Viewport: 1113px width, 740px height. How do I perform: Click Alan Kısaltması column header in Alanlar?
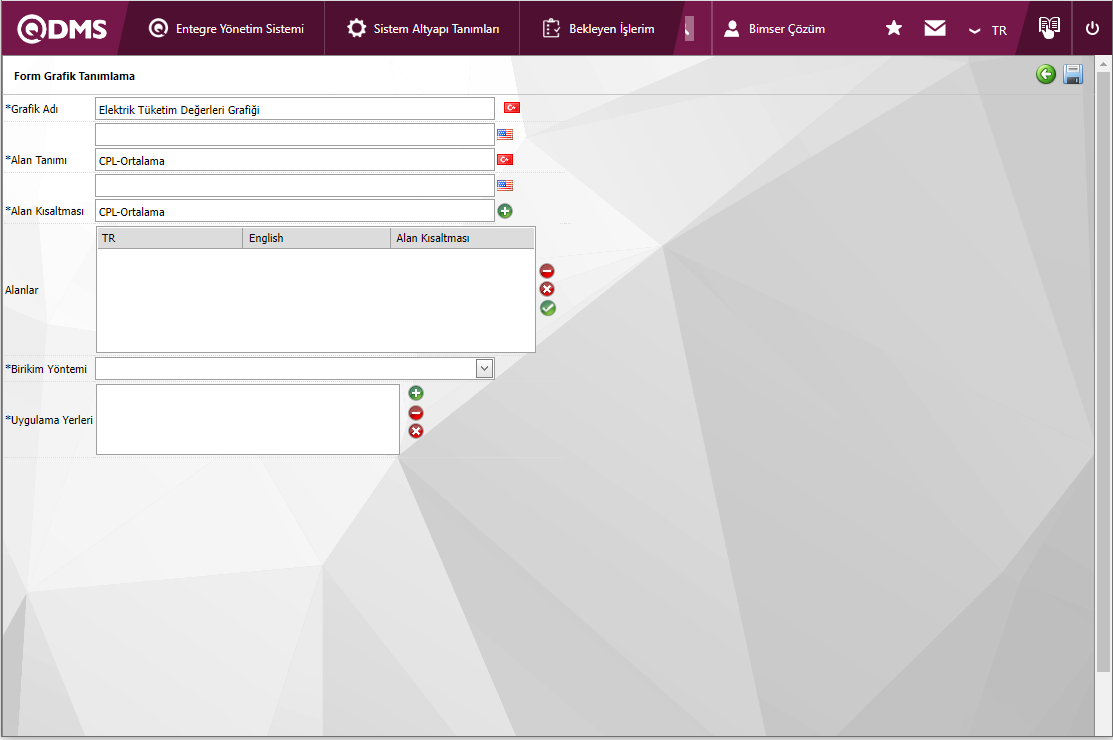pos(462,238)
